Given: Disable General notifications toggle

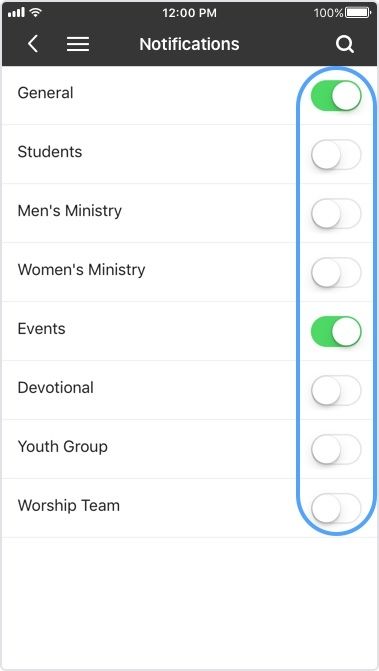Looking at the screenshot, I should (336, 95).
